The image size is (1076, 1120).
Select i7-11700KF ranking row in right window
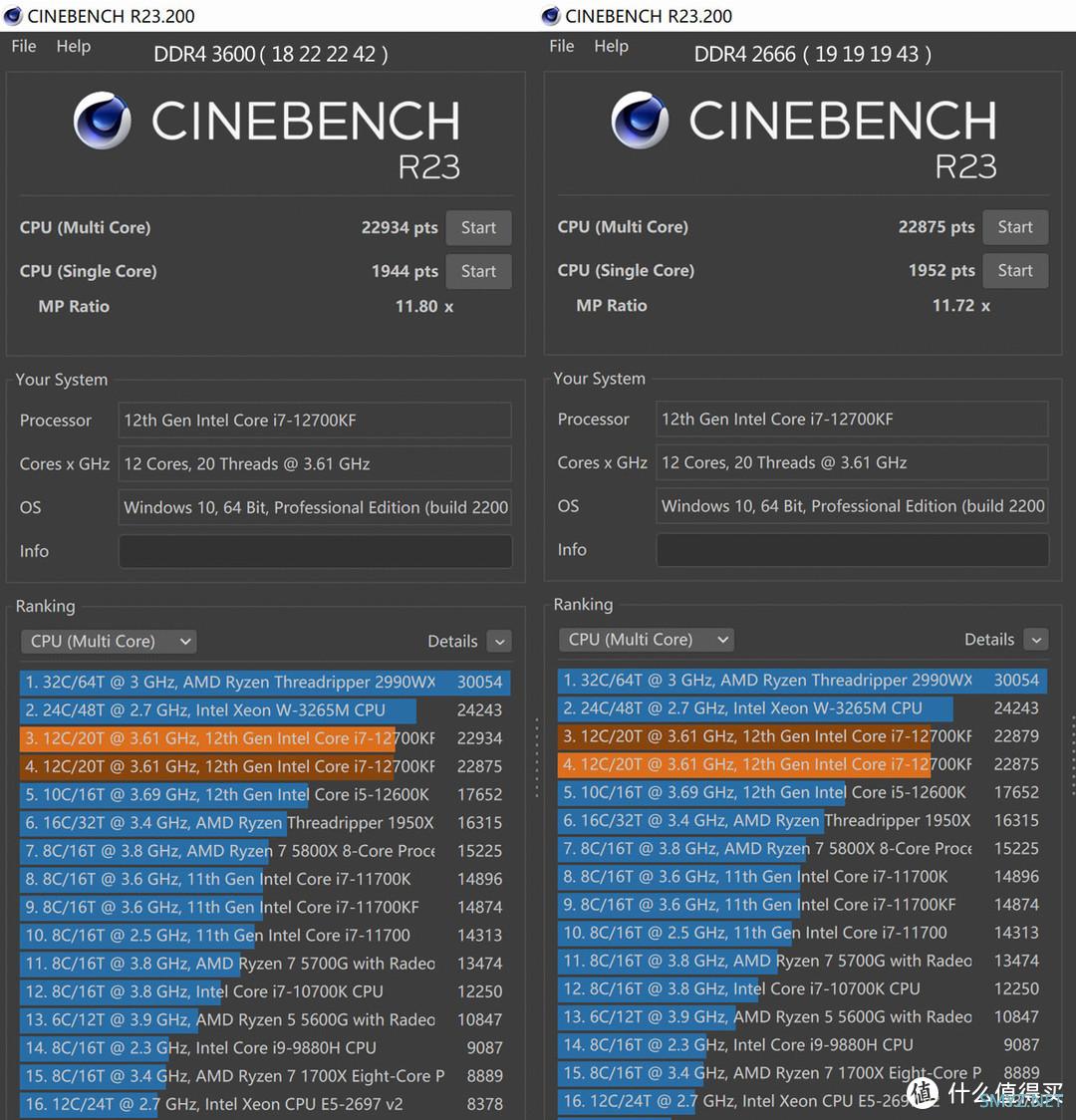[x=803, y=905]
